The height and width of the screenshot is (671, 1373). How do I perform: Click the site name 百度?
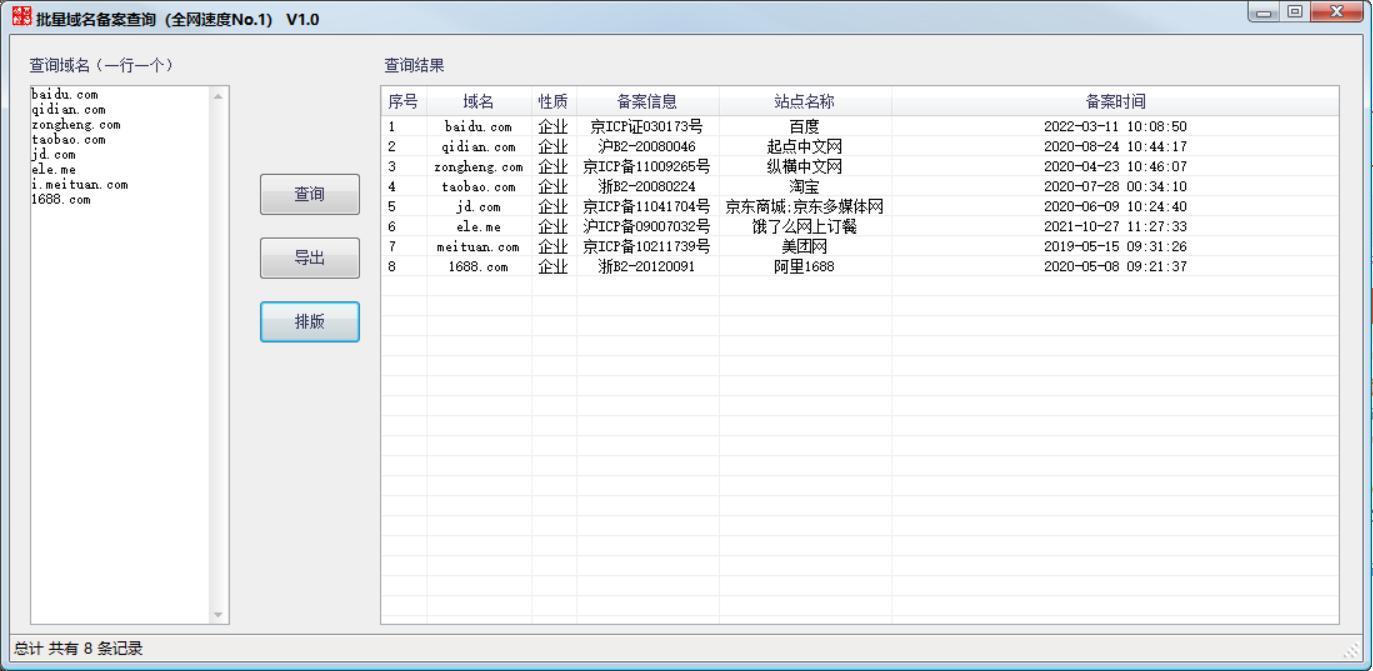point(804,127)
